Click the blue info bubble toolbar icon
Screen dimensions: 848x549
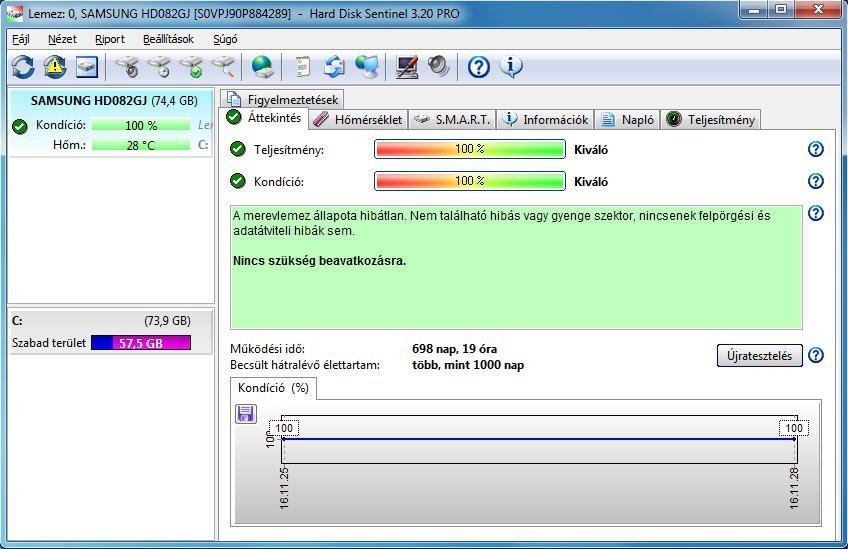pos(511,67)
